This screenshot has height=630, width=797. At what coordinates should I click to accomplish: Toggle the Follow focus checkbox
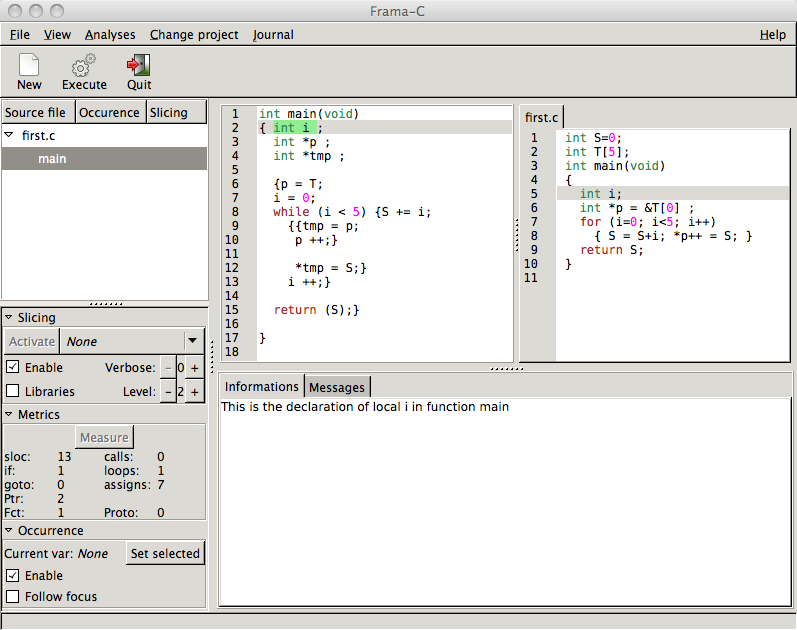(x=13, y=596)
